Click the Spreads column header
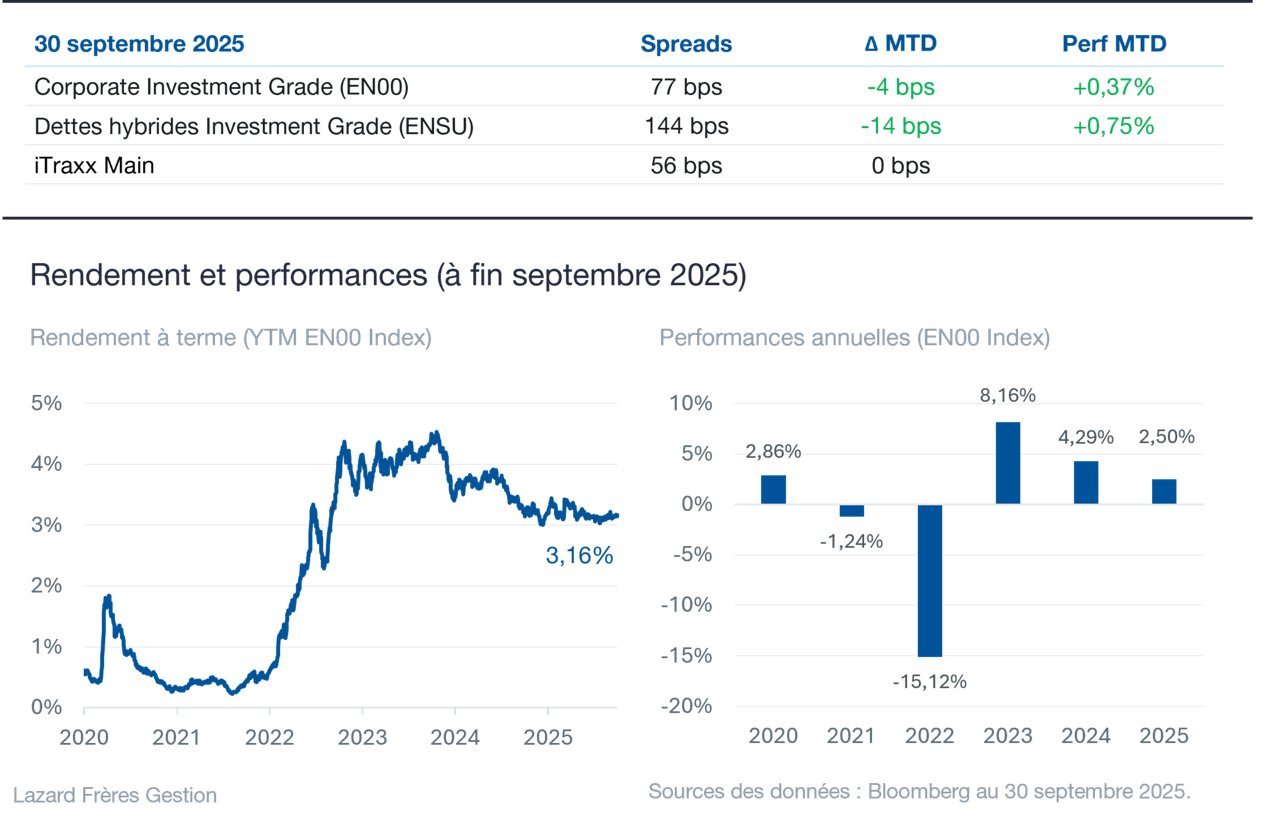Screen dimensions: 1280x820 (x=686, y=45)
